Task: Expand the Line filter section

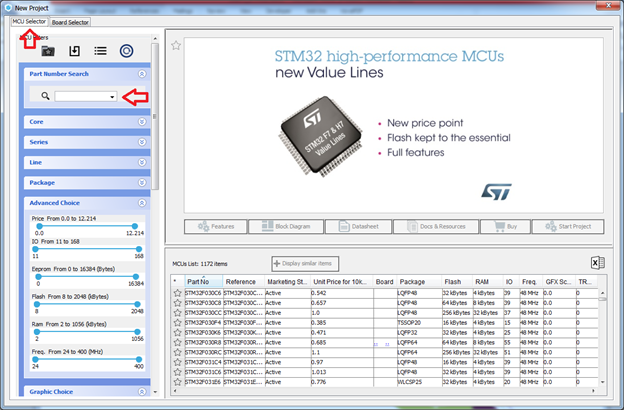Action: pyautogui.click(x=142, y=162)
